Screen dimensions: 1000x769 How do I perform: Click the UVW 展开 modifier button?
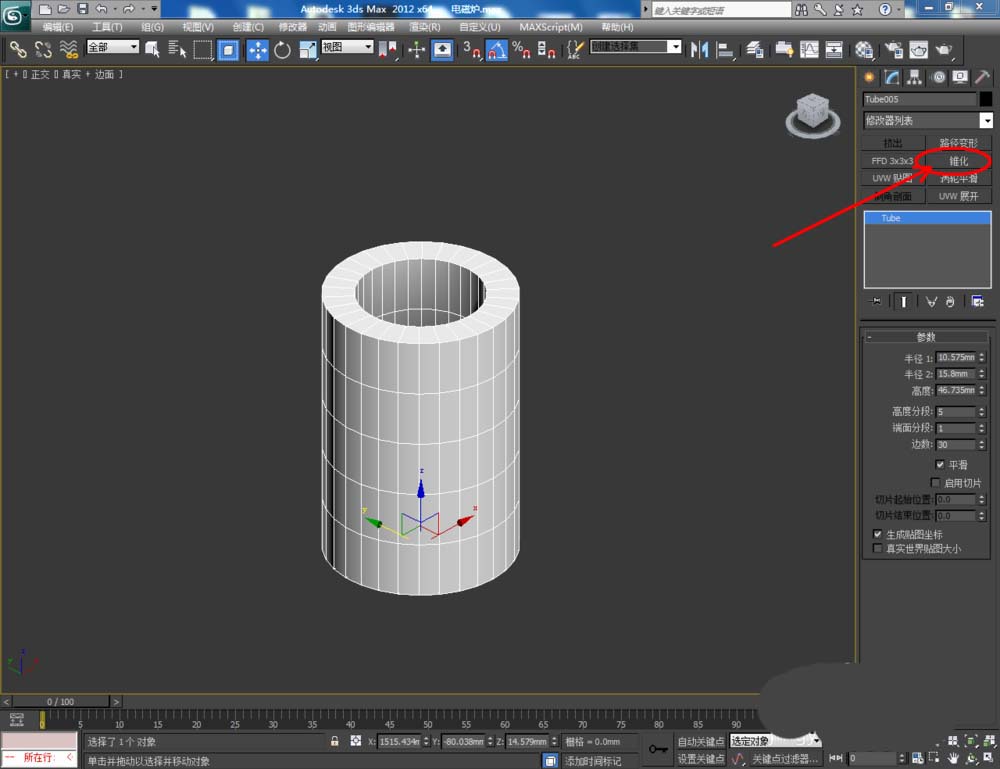click(x=958, y=196)
